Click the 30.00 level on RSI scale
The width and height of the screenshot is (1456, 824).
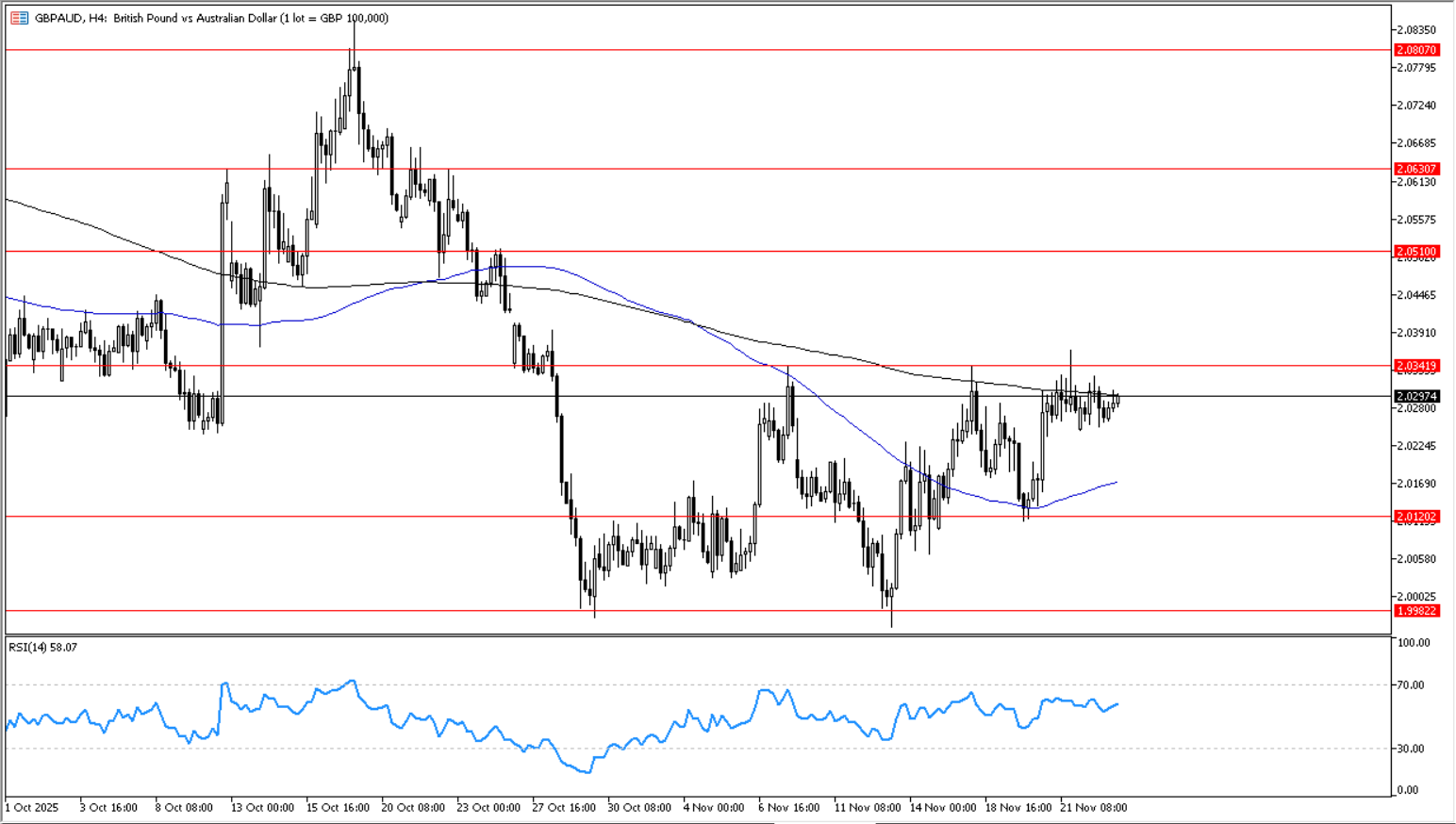point(1411,749)
